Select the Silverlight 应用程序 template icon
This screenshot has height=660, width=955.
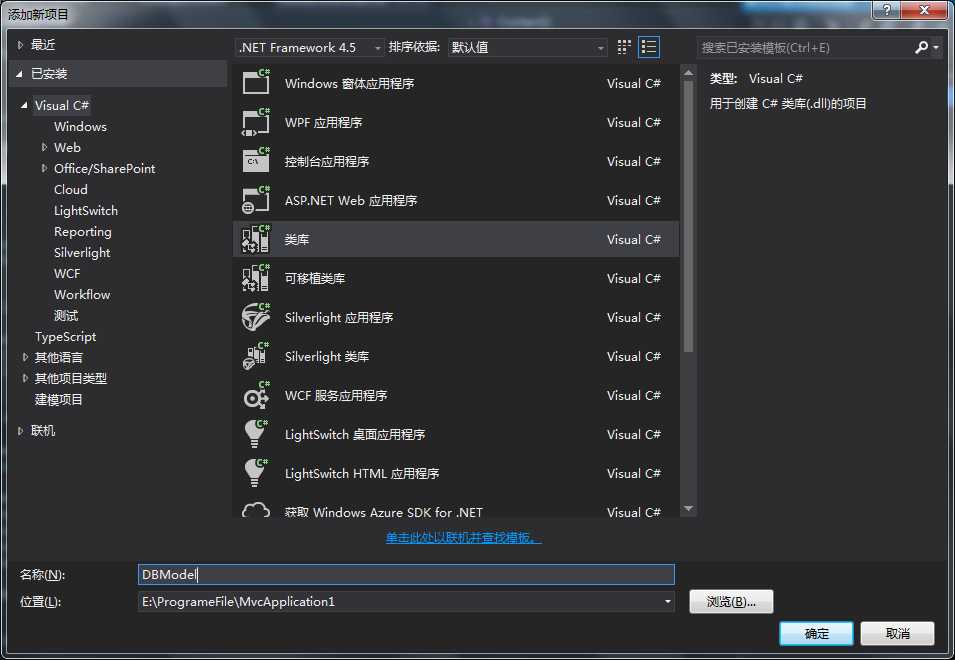(256, 317)
